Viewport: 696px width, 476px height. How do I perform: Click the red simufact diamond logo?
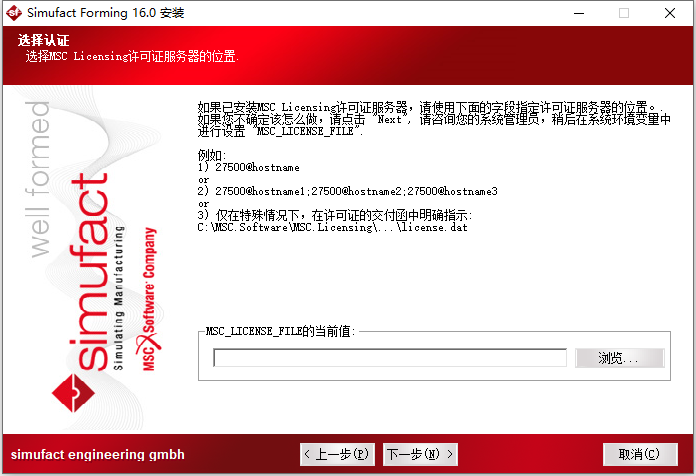73,393
